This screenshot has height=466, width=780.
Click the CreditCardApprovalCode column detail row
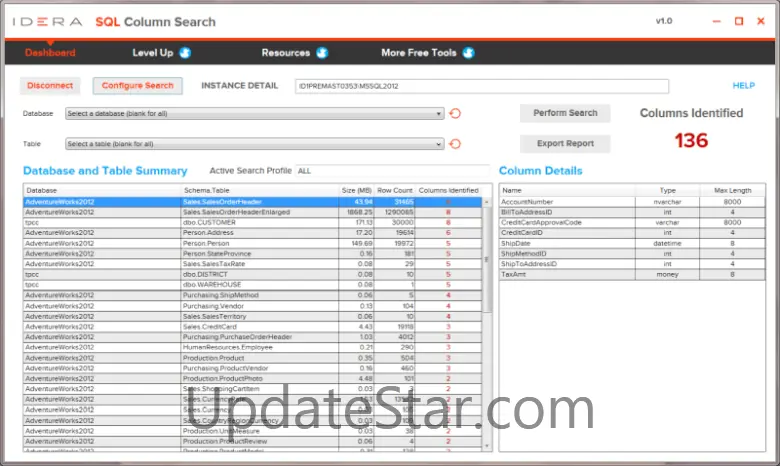632,222
